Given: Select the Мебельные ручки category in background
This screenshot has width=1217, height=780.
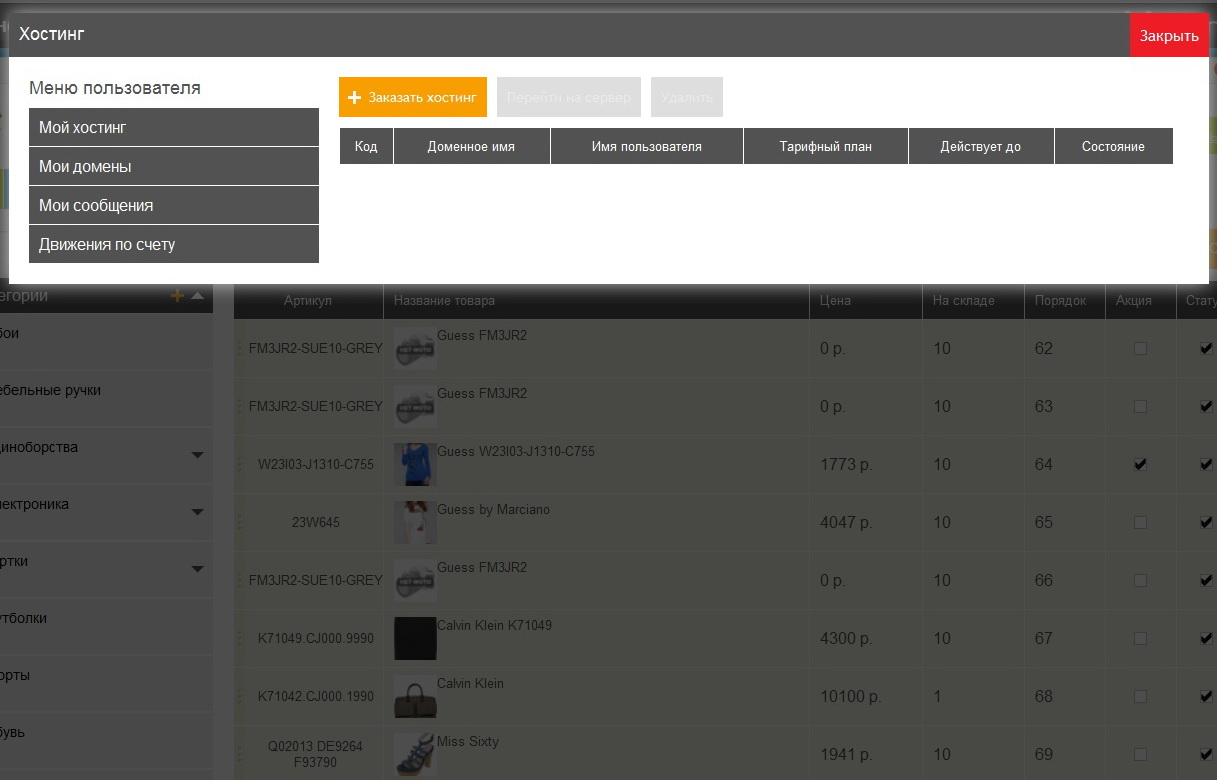Looking at the screenshot, I should pos(106,399).
